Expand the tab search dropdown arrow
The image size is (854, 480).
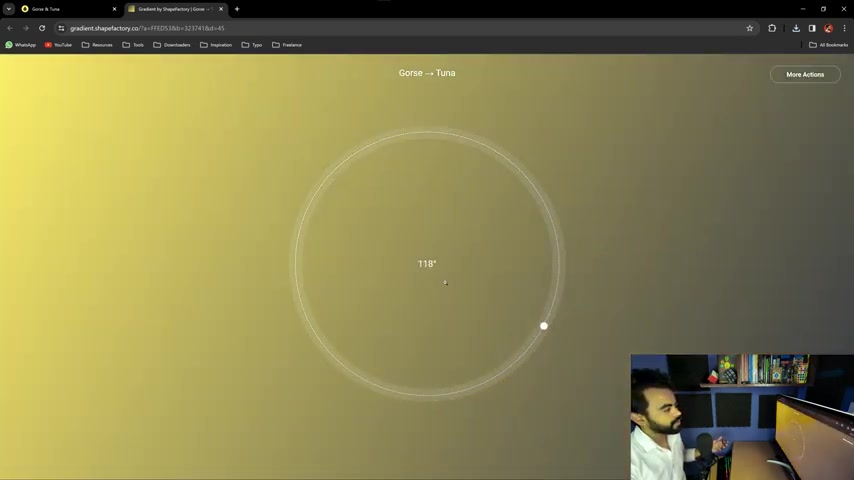coord(8,9)
